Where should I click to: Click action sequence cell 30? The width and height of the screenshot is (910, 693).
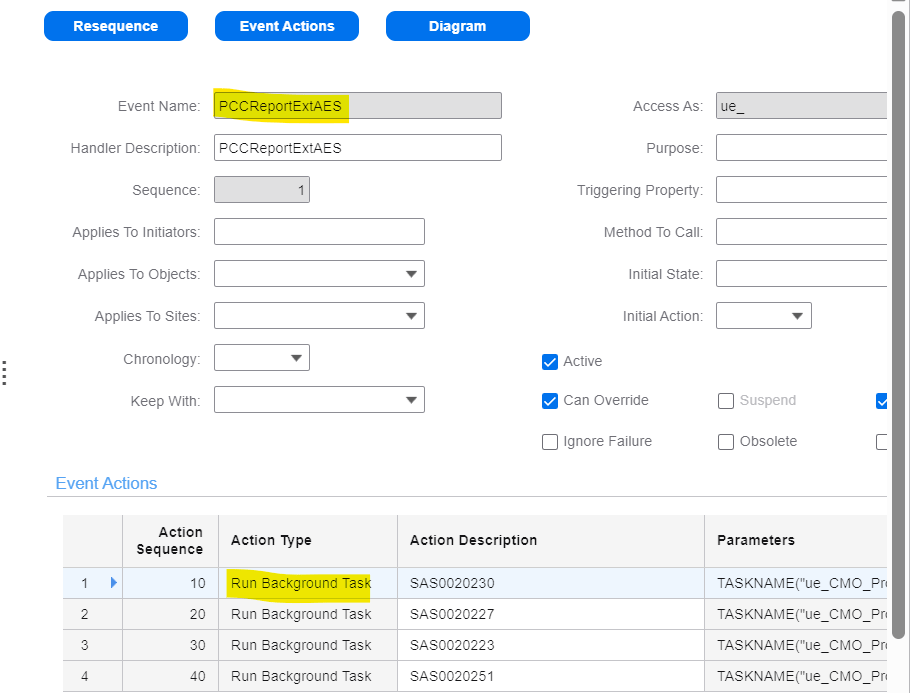(x=170, y=645)
